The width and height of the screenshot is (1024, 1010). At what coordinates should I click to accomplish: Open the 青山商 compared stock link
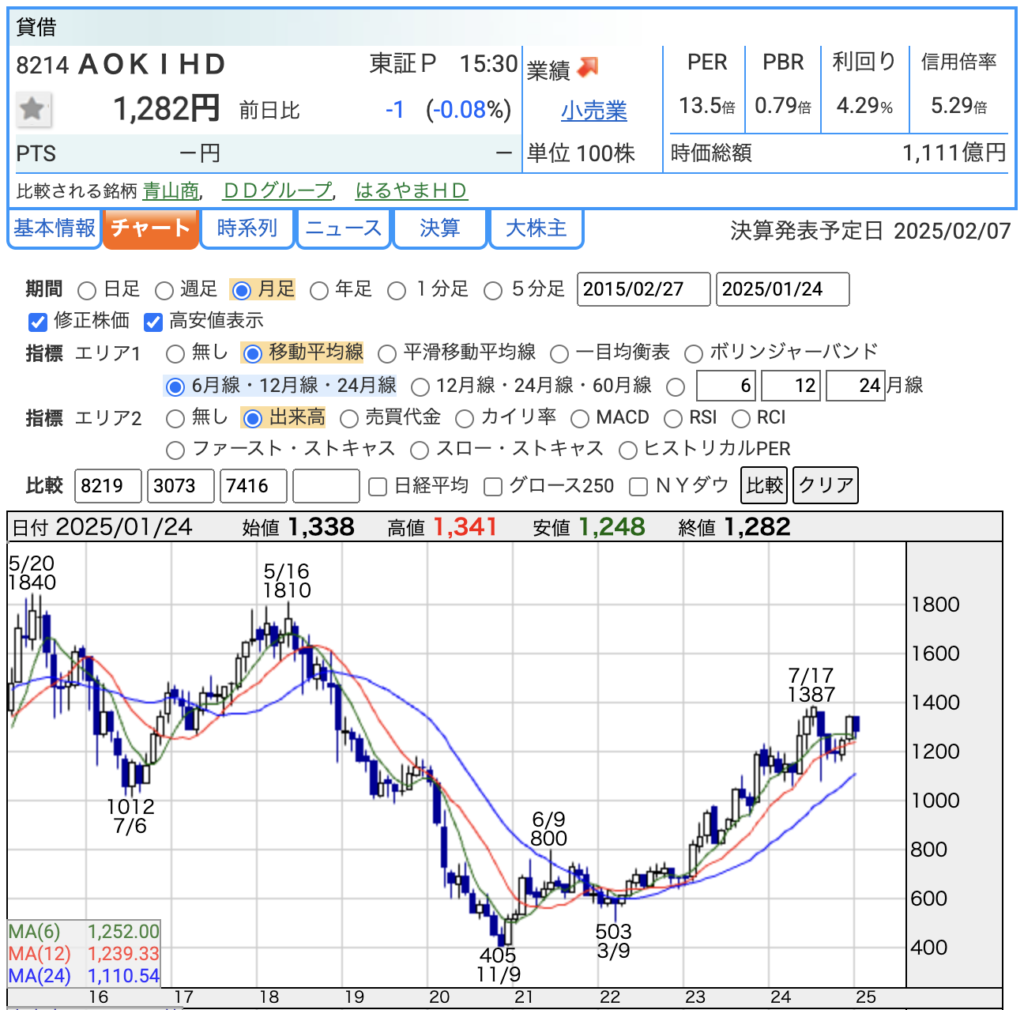coord(171,191)
